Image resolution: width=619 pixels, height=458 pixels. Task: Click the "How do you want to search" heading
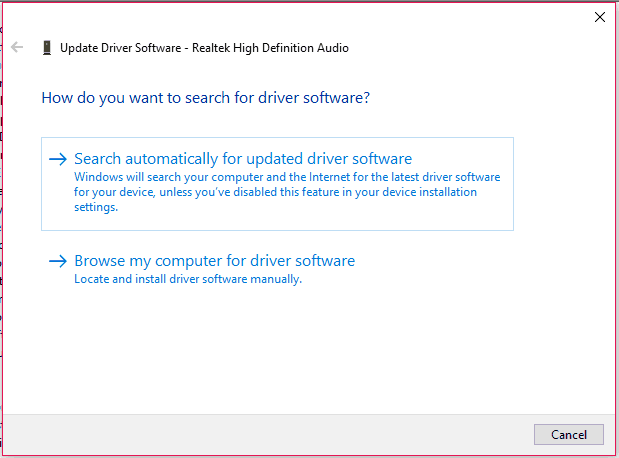click(x=206, y=99)
